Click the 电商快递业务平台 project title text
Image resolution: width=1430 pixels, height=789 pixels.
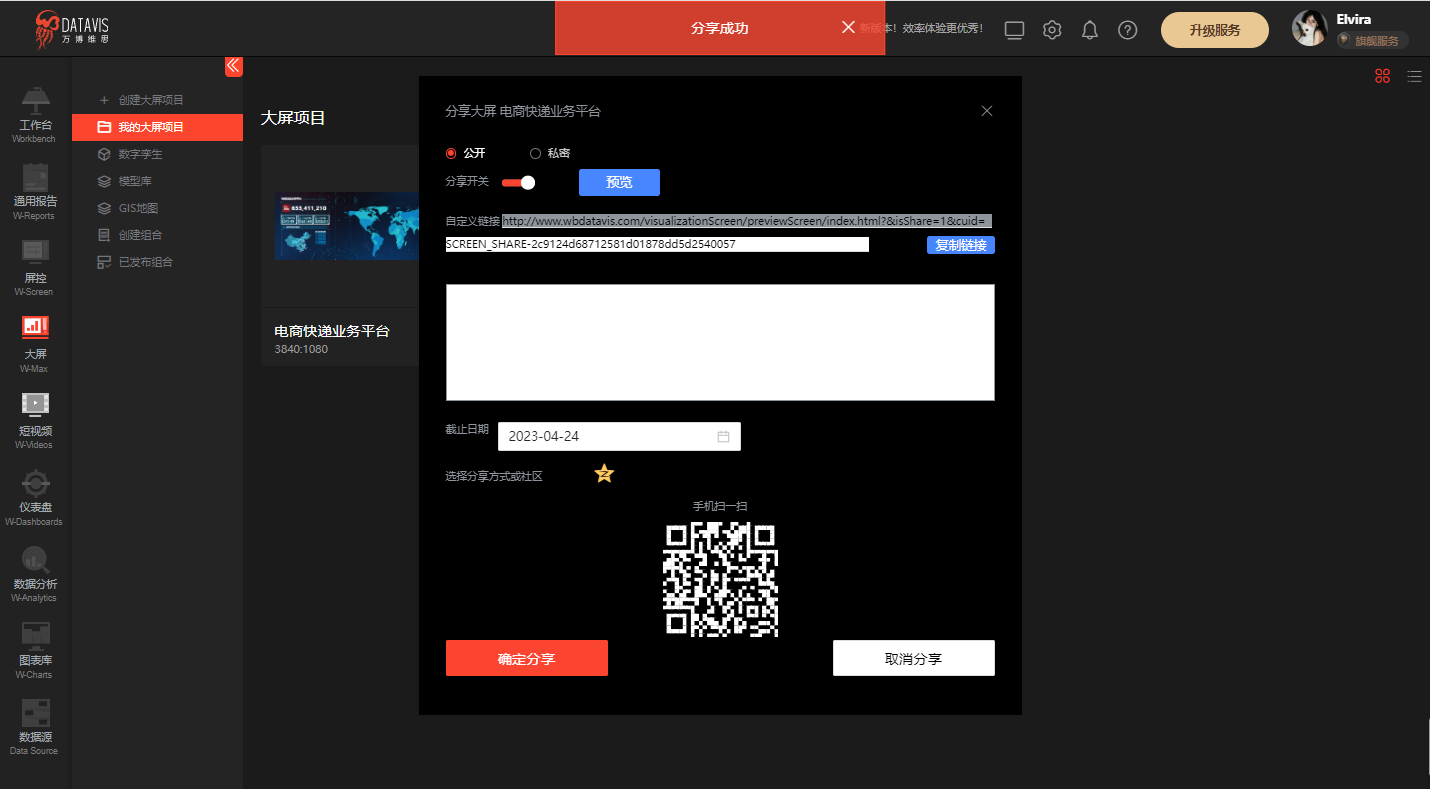pos(331,331)
